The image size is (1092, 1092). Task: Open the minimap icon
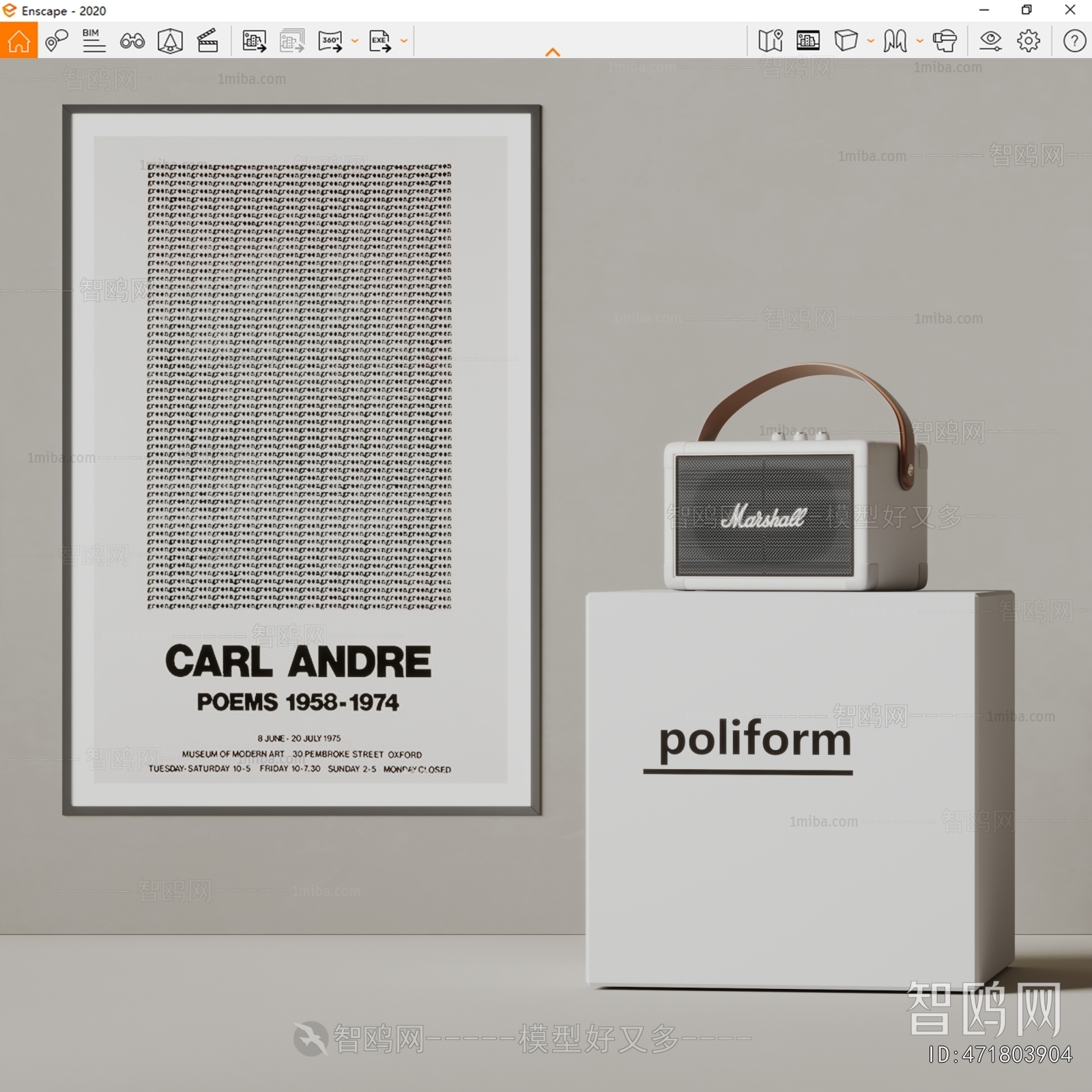771,41
